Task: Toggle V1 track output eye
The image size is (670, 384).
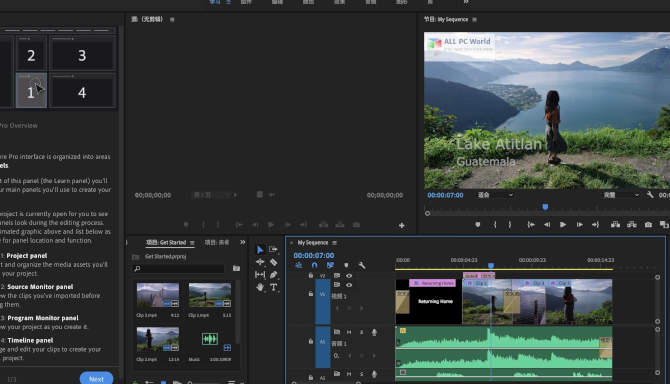Action: point(349,285)
